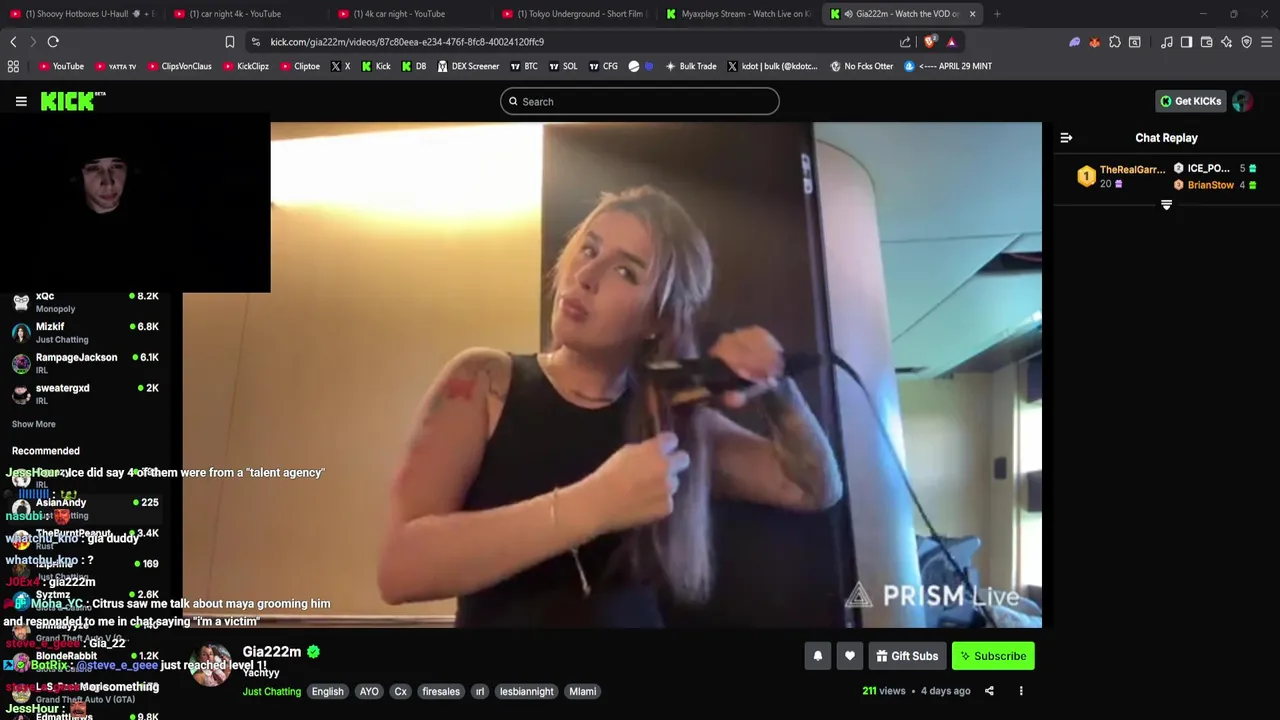Open the APRIL 29 MINT bookmark

click(948, 66)
